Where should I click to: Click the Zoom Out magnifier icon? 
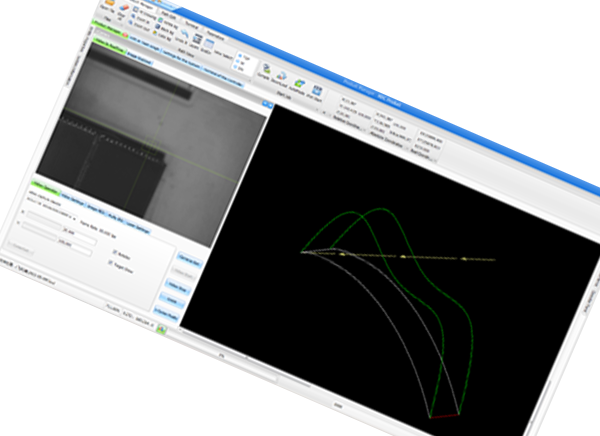(x=130, y=23)
